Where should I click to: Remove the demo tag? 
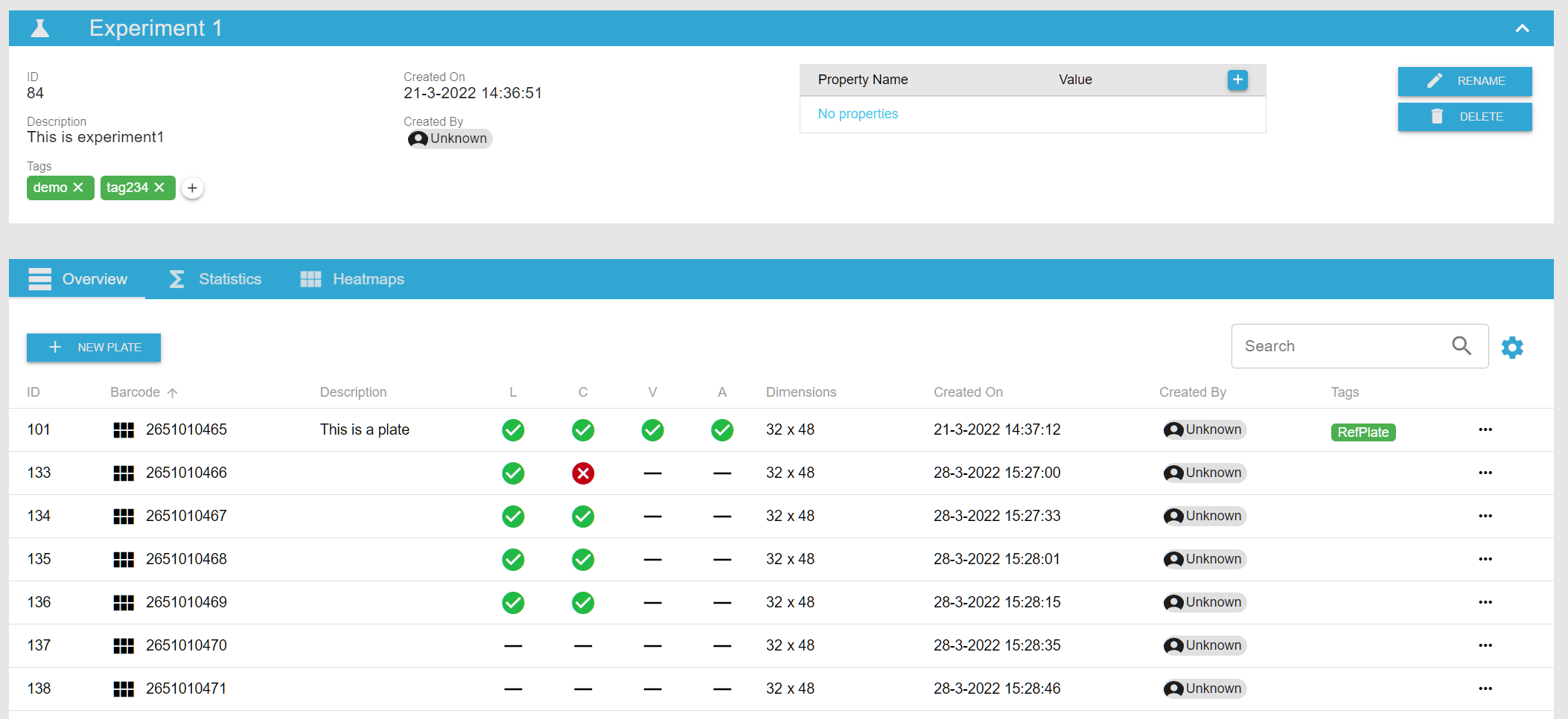coord(78,188)
